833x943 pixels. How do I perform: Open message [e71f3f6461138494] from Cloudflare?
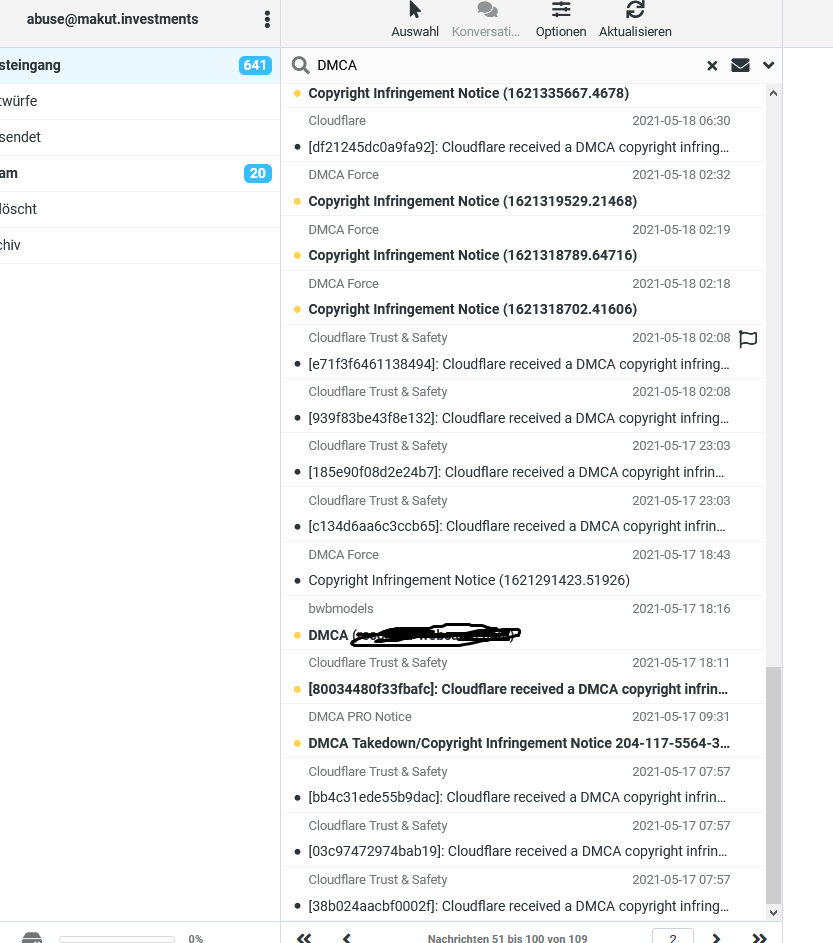pos(523,352)
